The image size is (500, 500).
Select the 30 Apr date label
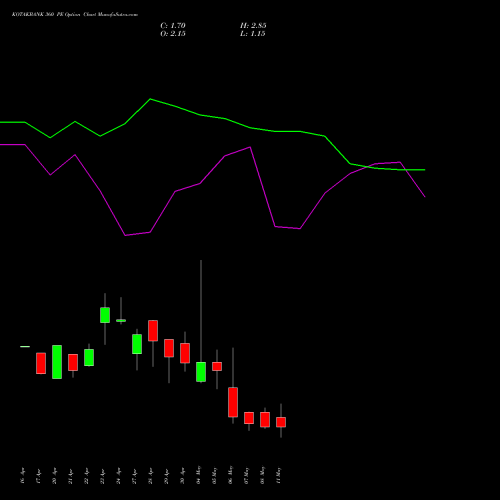pos(182,476)
